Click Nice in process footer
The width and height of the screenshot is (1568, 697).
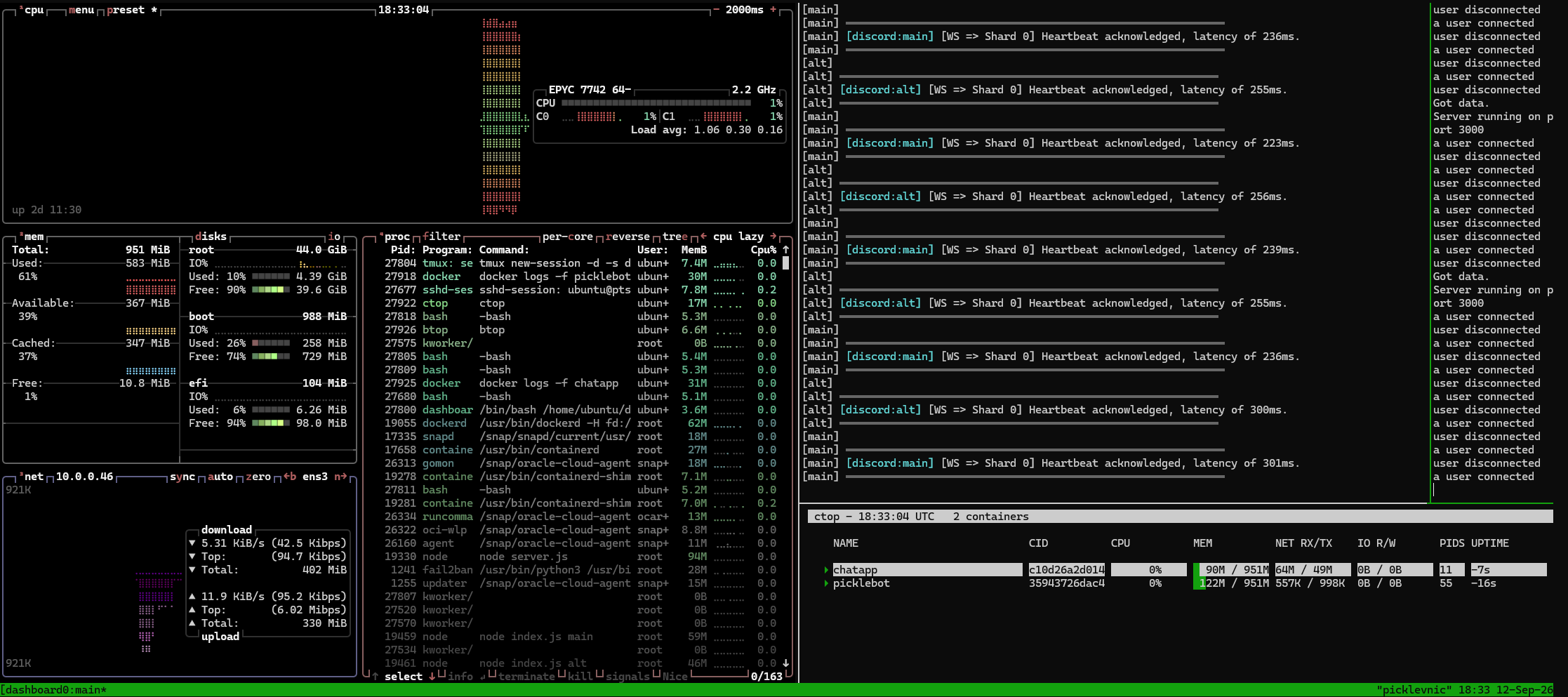pyautogui.click(x=675, y=677)
